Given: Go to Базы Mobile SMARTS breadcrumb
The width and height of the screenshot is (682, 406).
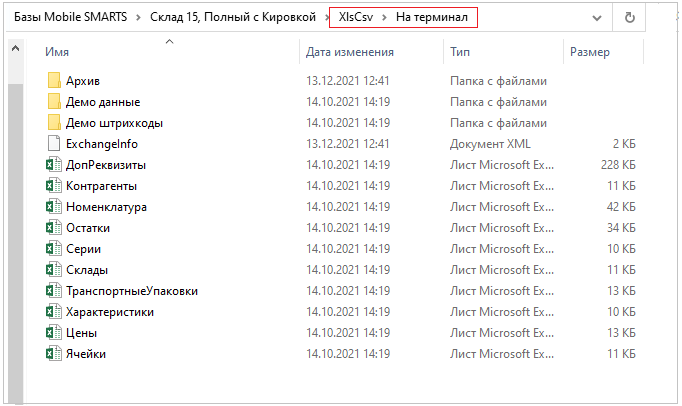Looking at the screenshot, I should pyautogui.click(x=70, y=17).
